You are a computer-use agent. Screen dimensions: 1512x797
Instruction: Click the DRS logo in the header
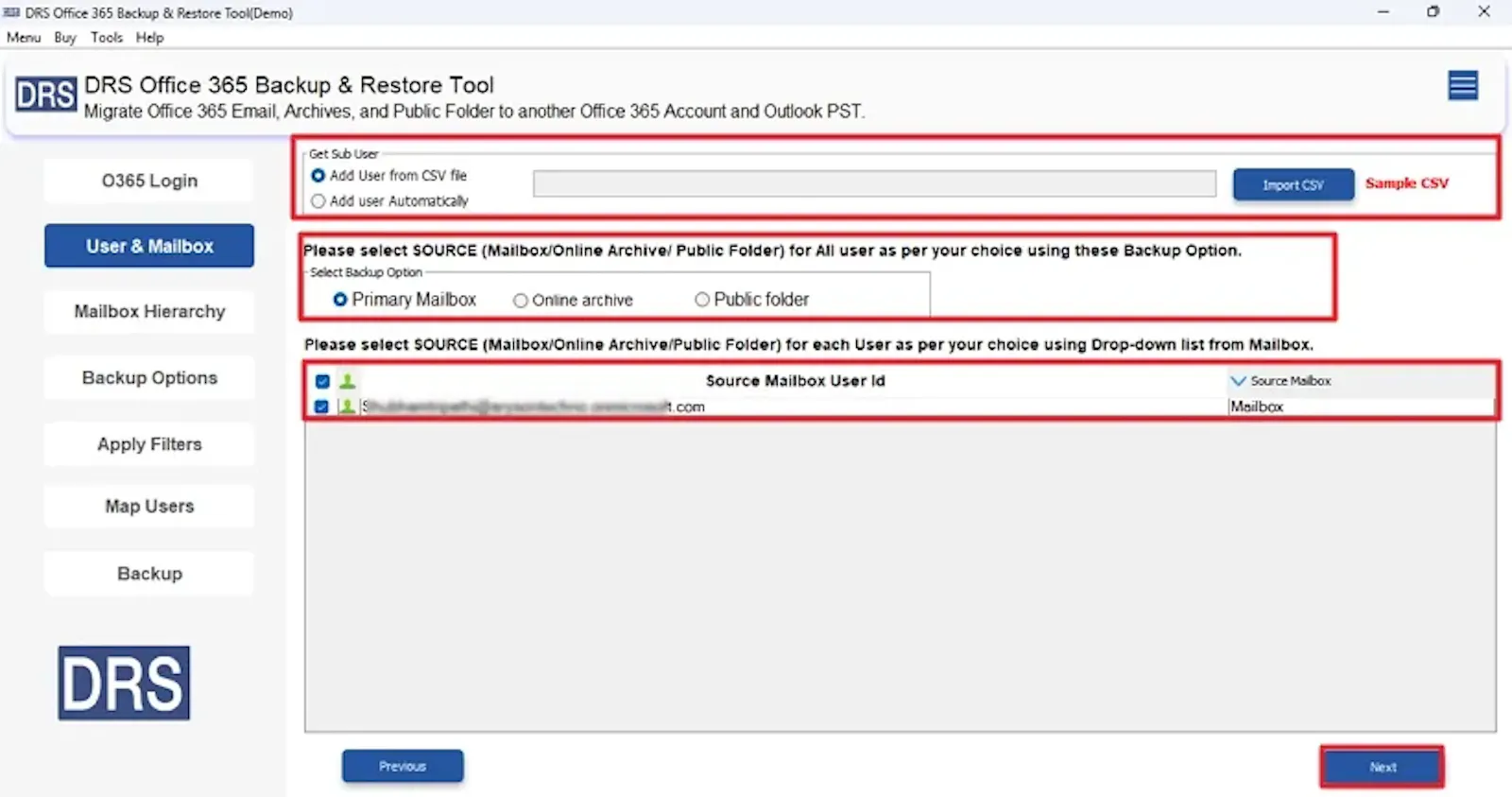coord(45,95)
